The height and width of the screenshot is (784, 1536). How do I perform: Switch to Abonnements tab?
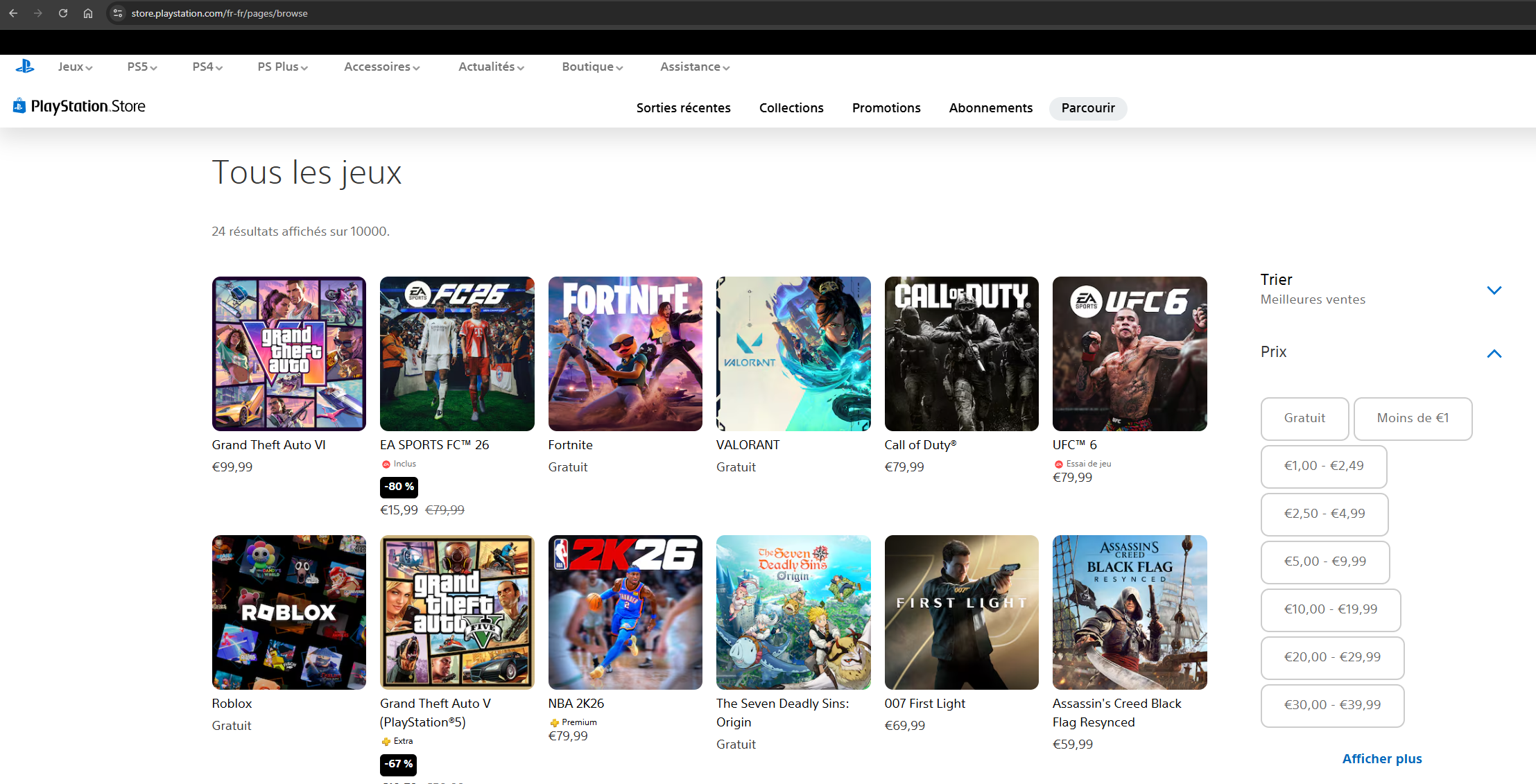[991, 108]
